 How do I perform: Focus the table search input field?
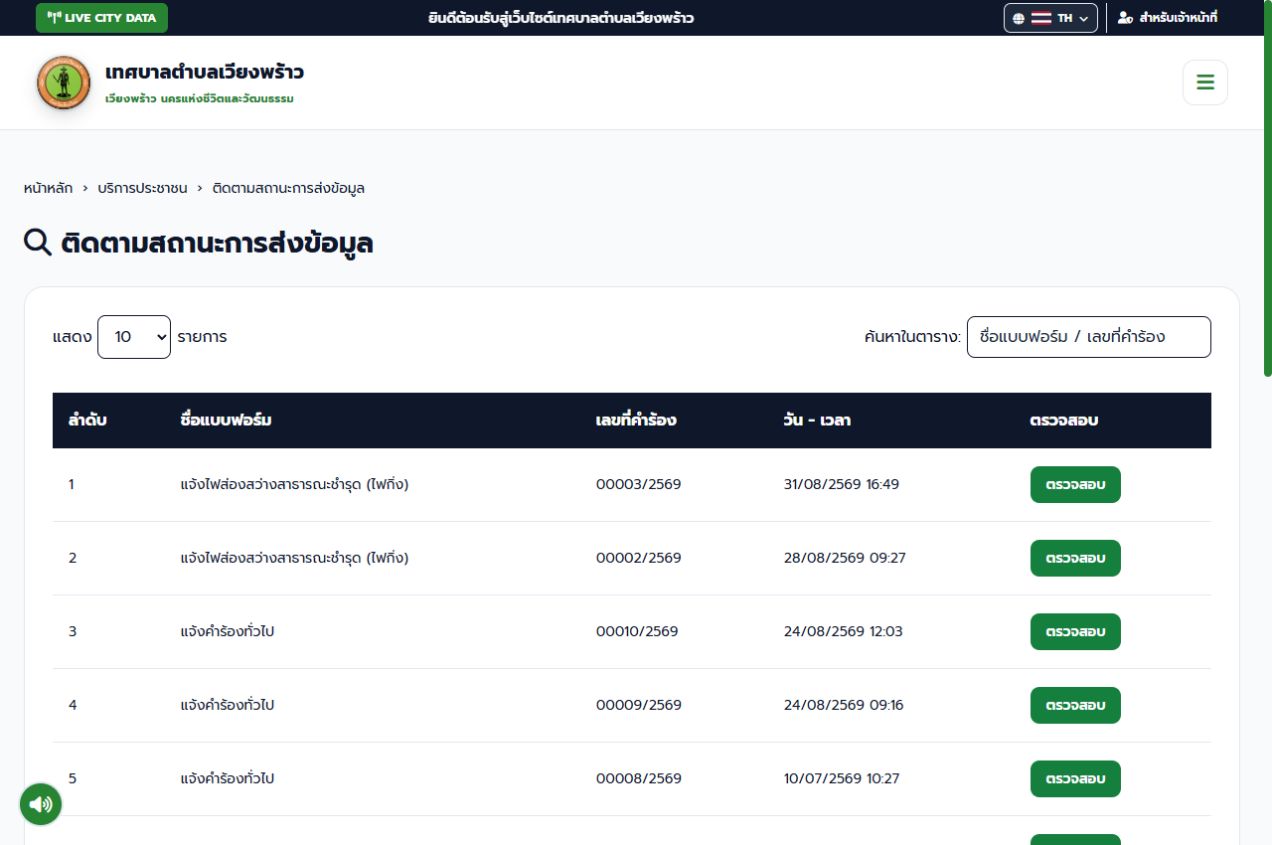[1088, 337]
